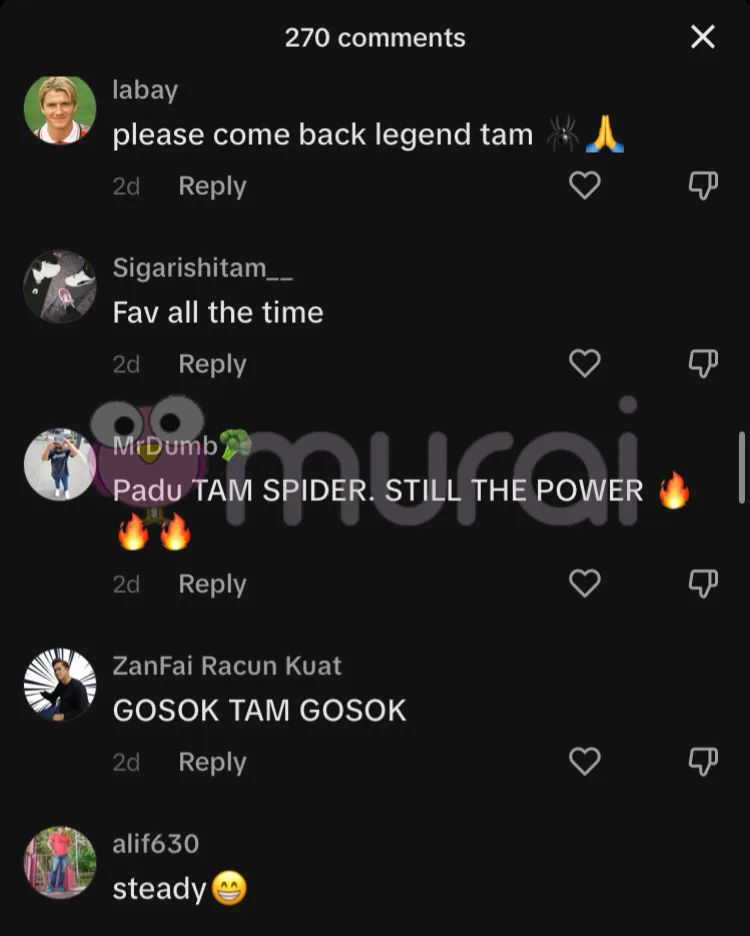Dislike MrDumb's TAM SPIDER comment

[703, 583]
